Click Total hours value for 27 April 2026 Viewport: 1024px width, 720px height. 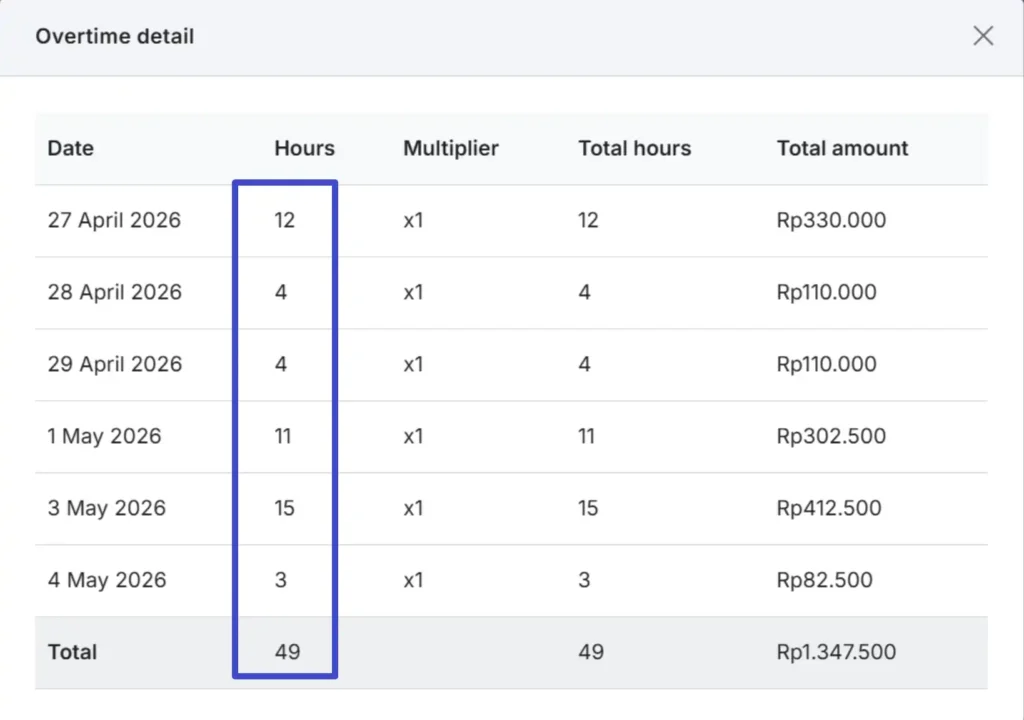(588, 220)
